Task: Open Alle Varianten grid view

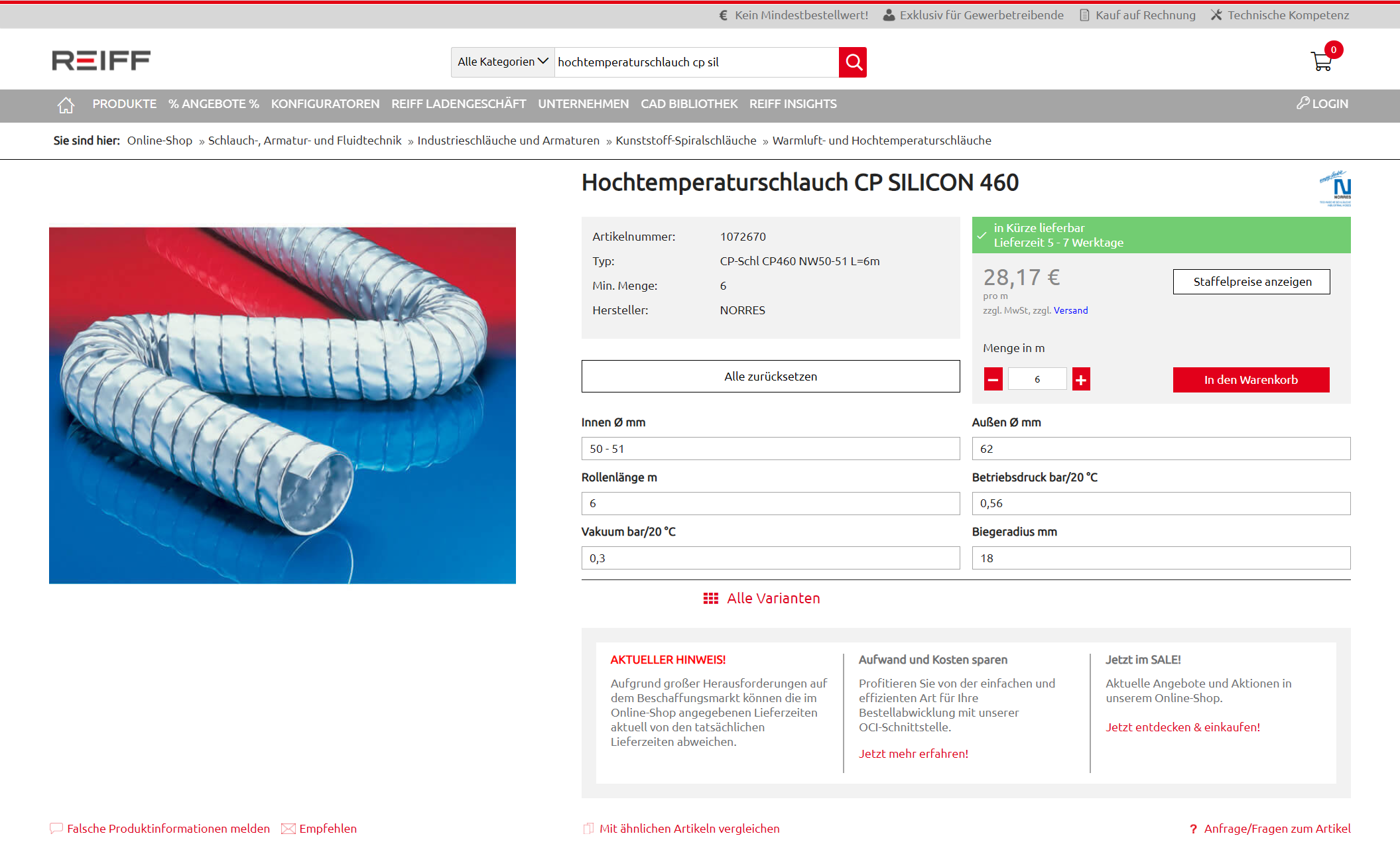Action: pyautogui.click(x=761, y=598)
